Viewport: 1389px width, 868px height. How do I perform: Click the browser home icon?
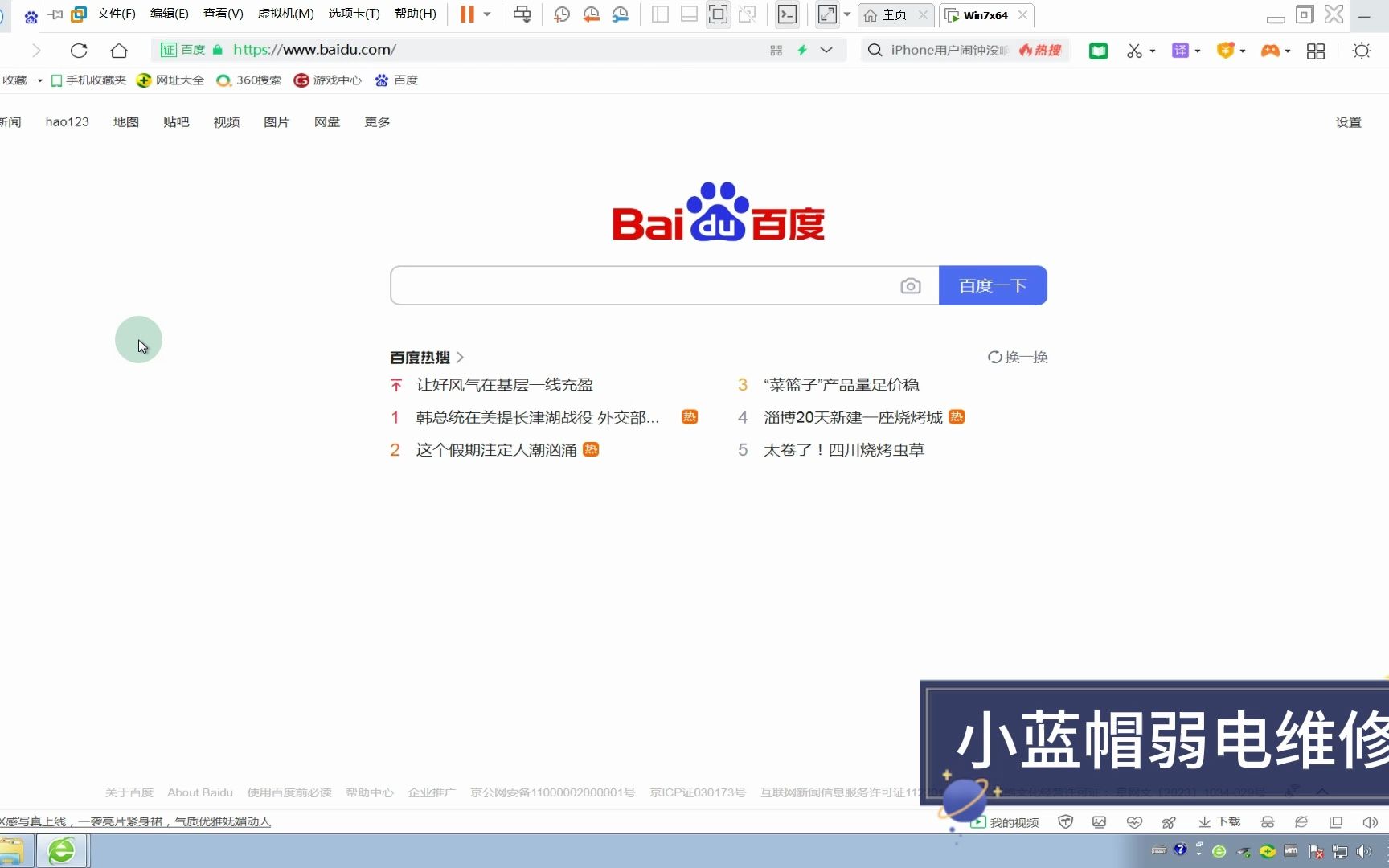(119, 51)
